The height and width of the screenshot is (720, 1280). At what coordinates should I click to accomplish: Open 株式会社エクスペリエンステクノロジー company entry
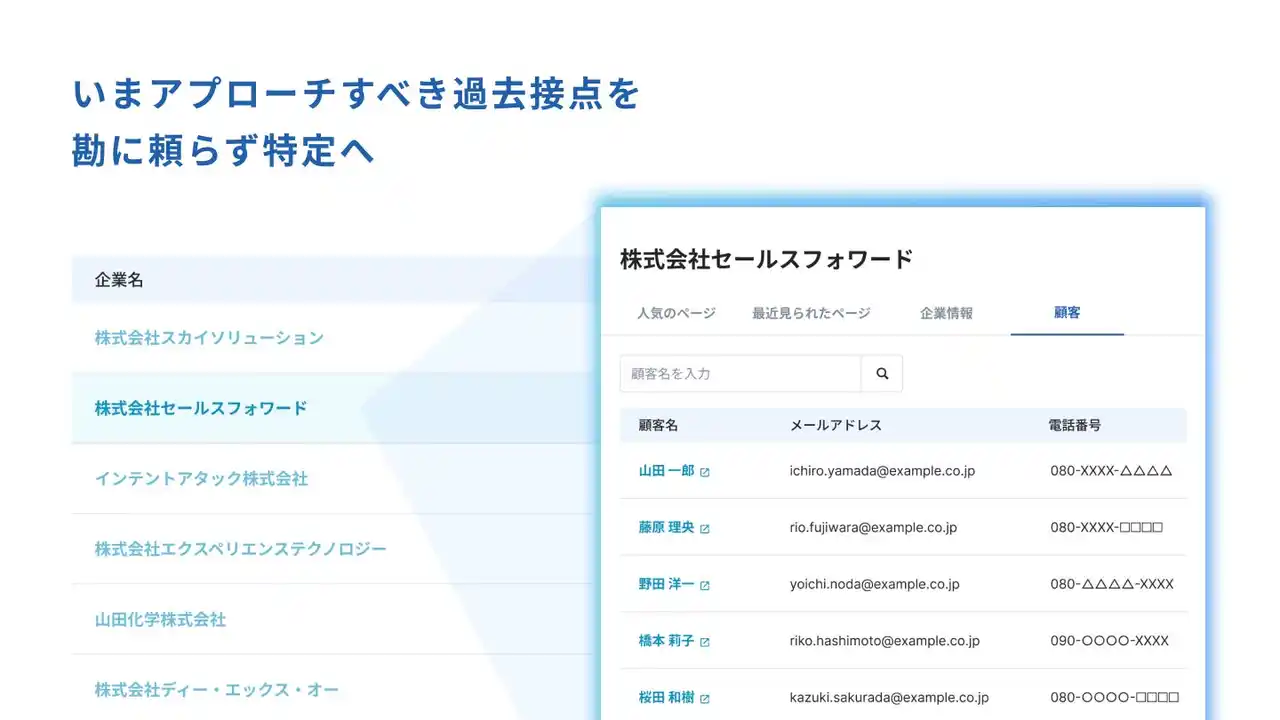pos(240,549)
